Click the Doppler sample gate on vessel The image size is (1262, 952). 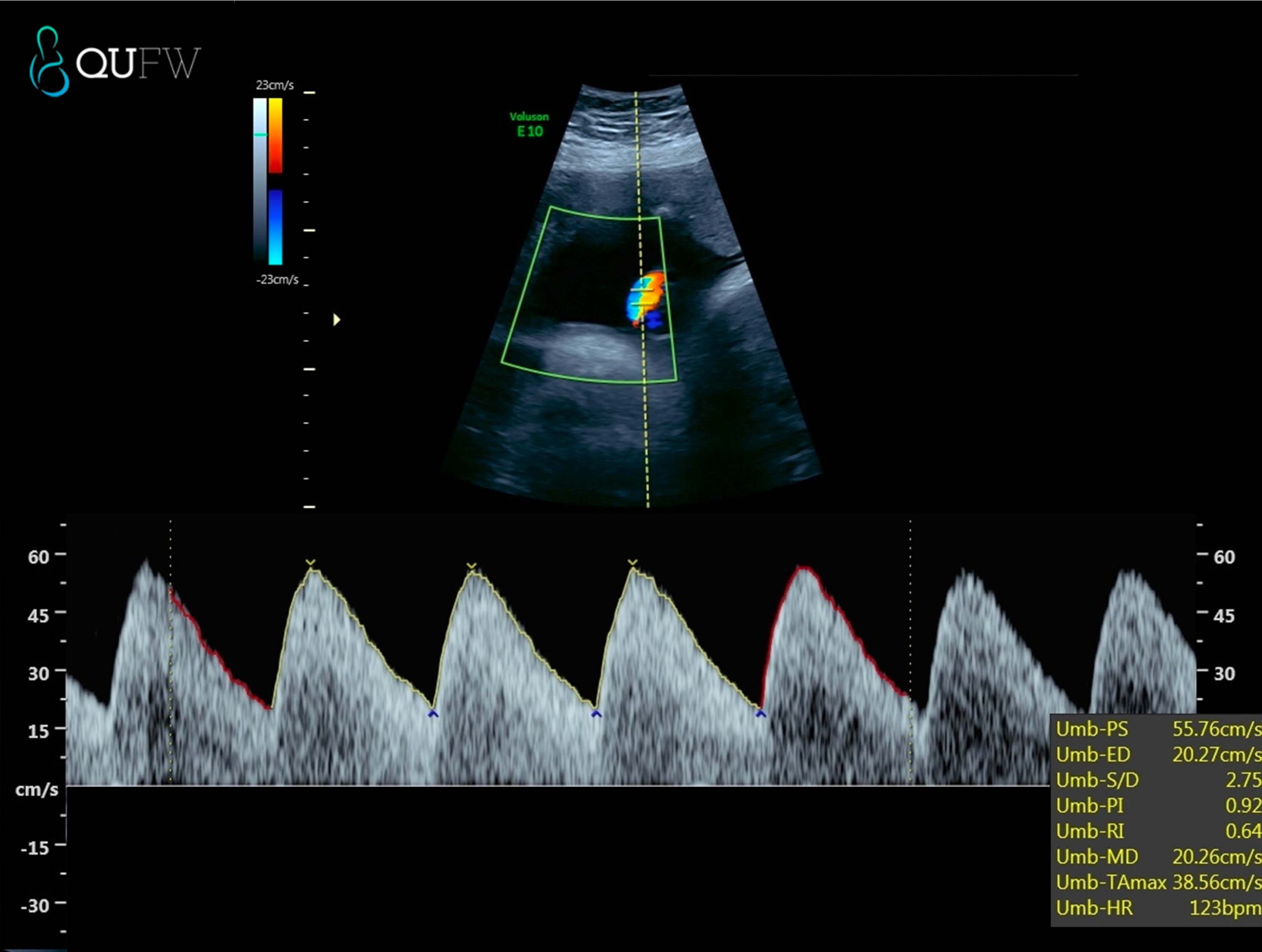tap(642, 298)
